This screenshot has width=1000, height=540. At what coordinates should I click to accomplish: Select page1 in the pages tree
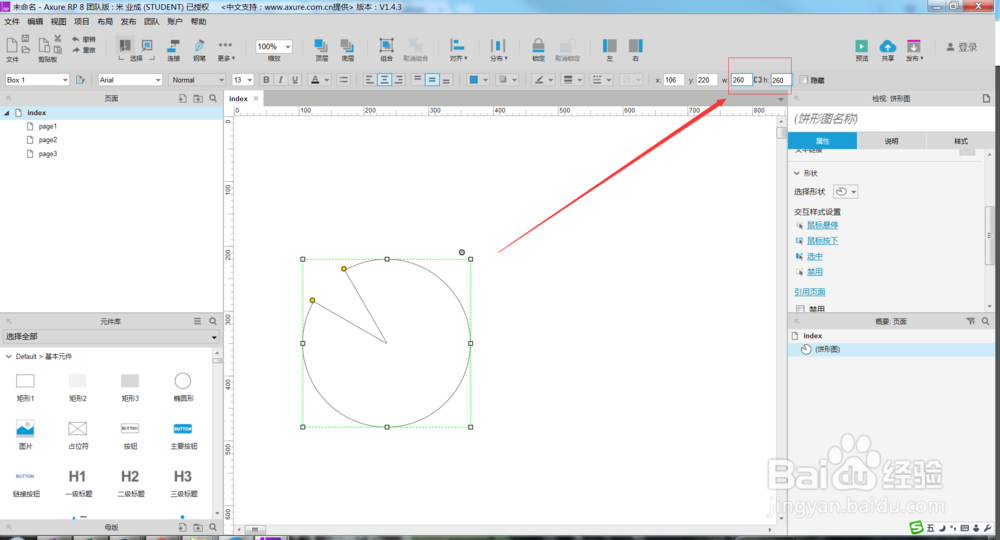47,126
